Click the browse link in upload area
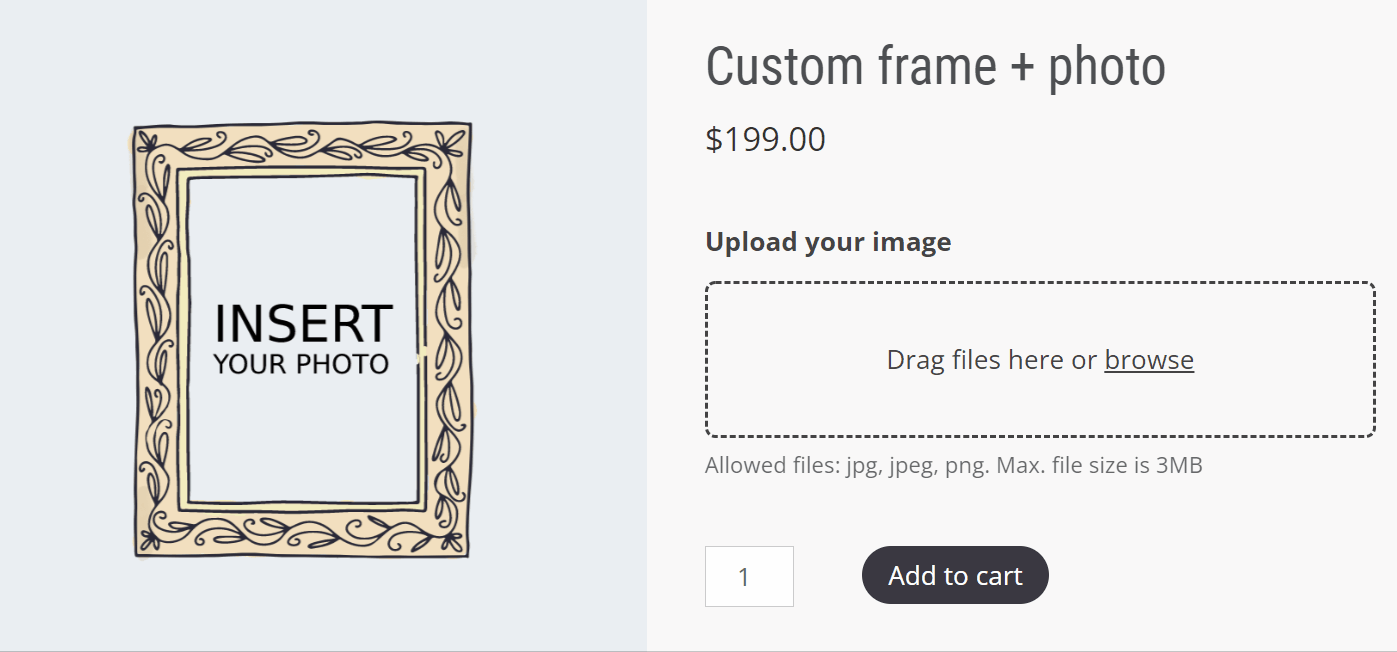The height and width of the screenshot is (652, 1397). tap(1149, 360)
